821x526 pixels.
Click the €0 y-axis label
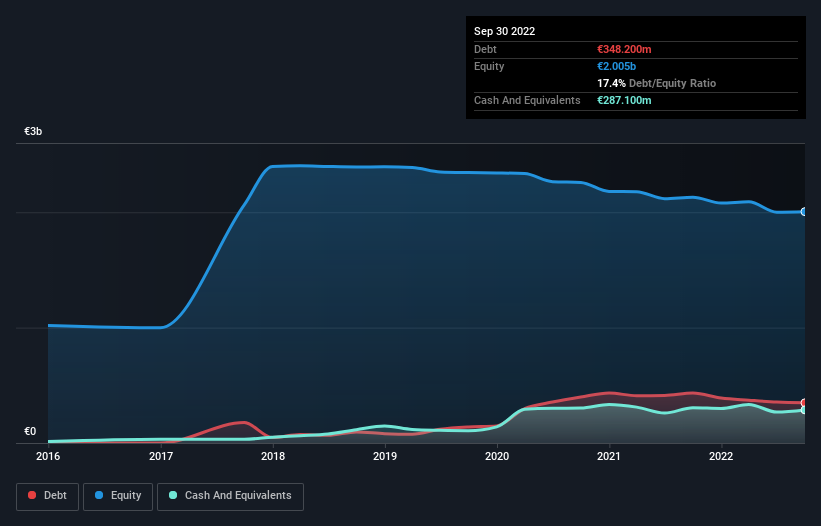(30, 431)
